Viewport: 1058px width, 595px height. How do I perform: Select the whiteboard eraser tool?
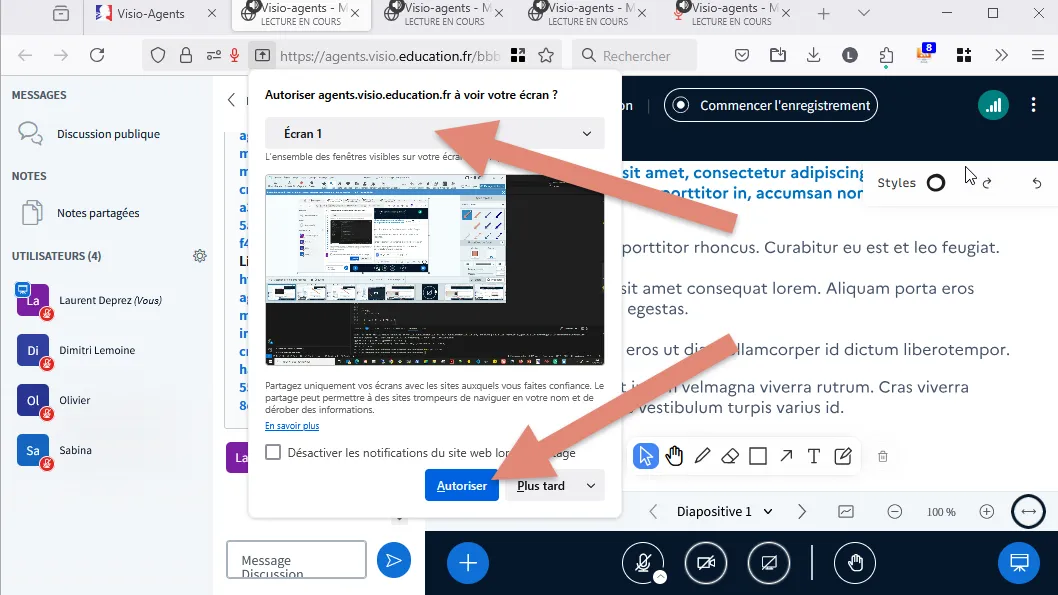(730, 456)
